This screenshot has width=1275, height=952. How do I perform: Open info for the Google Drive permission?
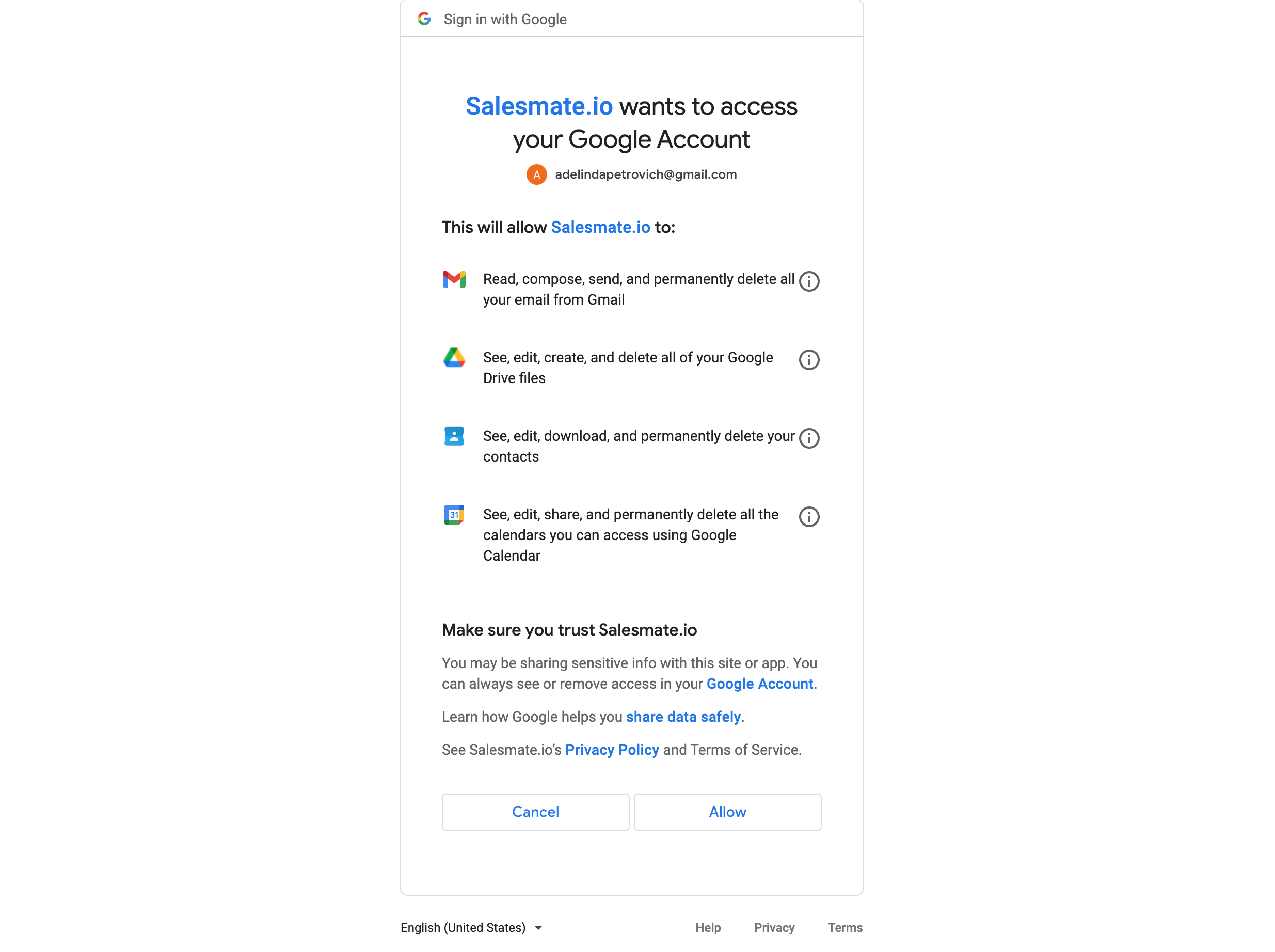[809, 360]
